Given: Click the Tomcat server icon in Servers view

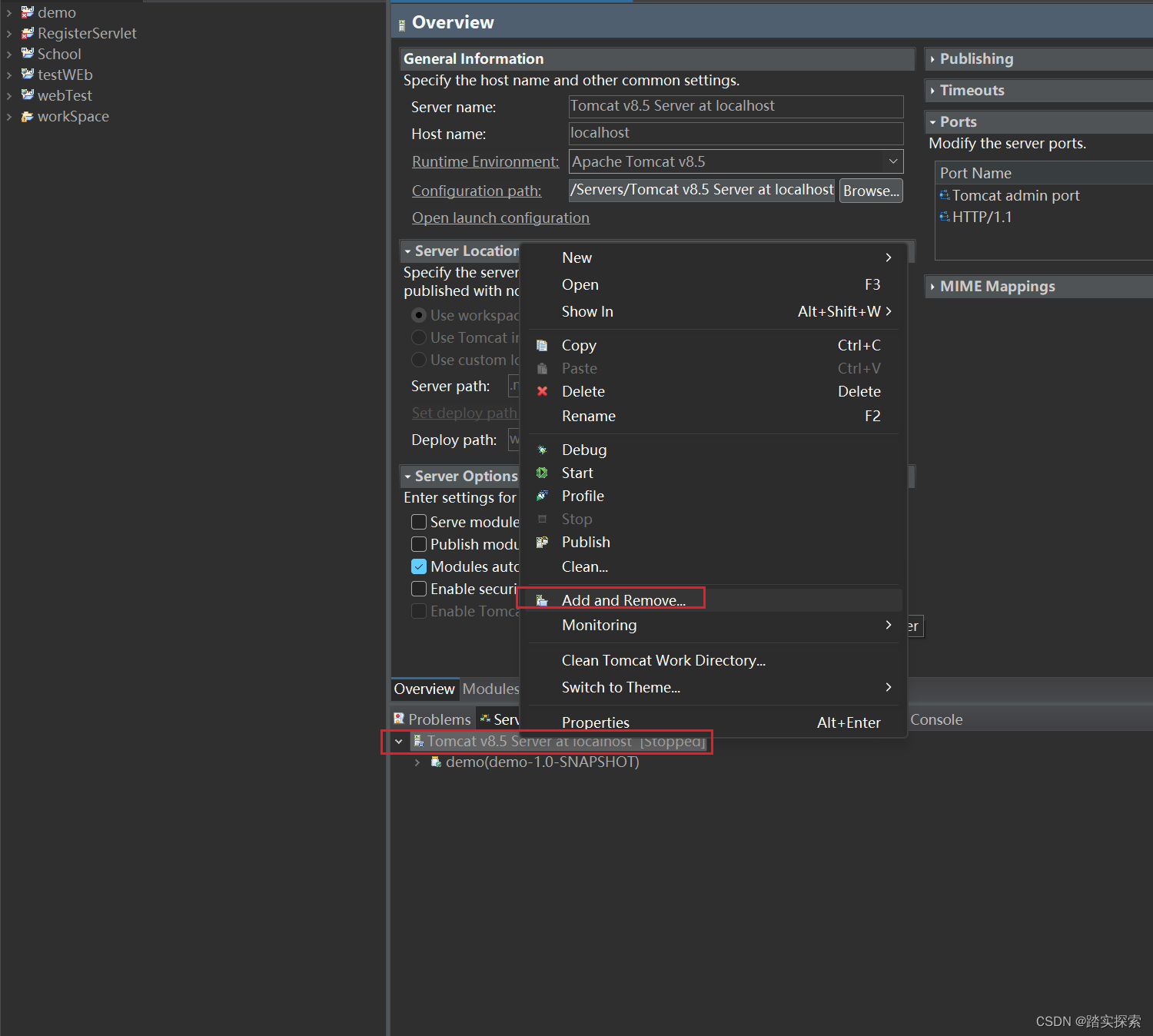Looking at the screenshot, I should pos(419,741).
